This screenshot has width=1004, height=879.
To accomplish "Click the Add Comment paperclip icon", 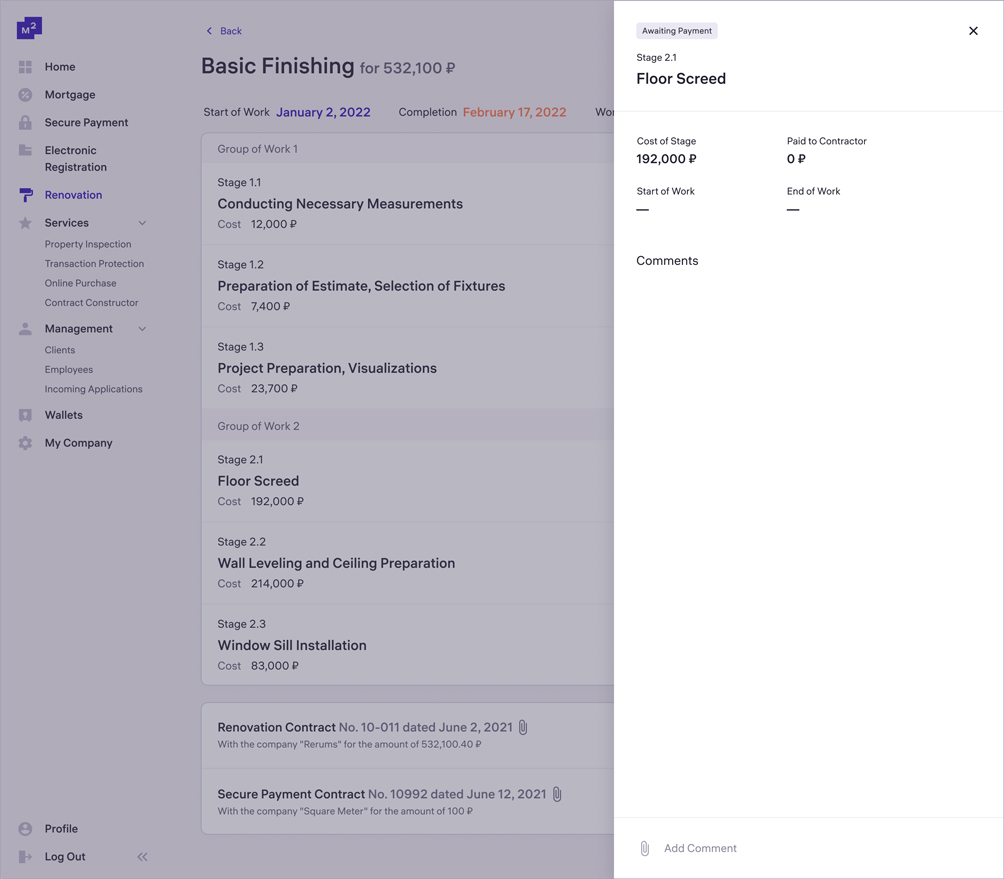I will 644,848.
